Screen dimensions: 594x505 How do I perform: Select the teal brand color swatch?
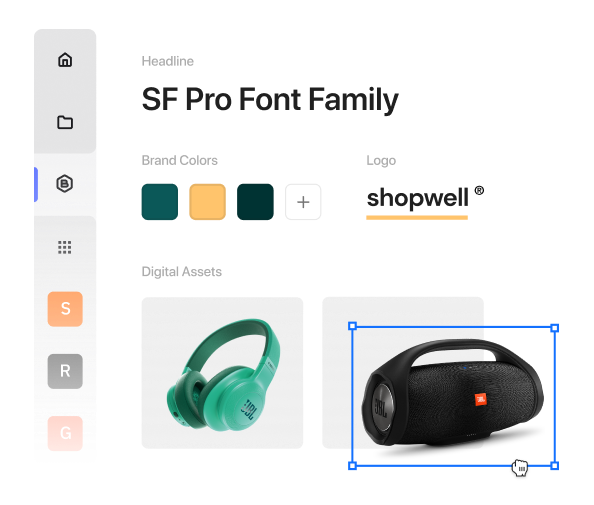click(160, 202)
